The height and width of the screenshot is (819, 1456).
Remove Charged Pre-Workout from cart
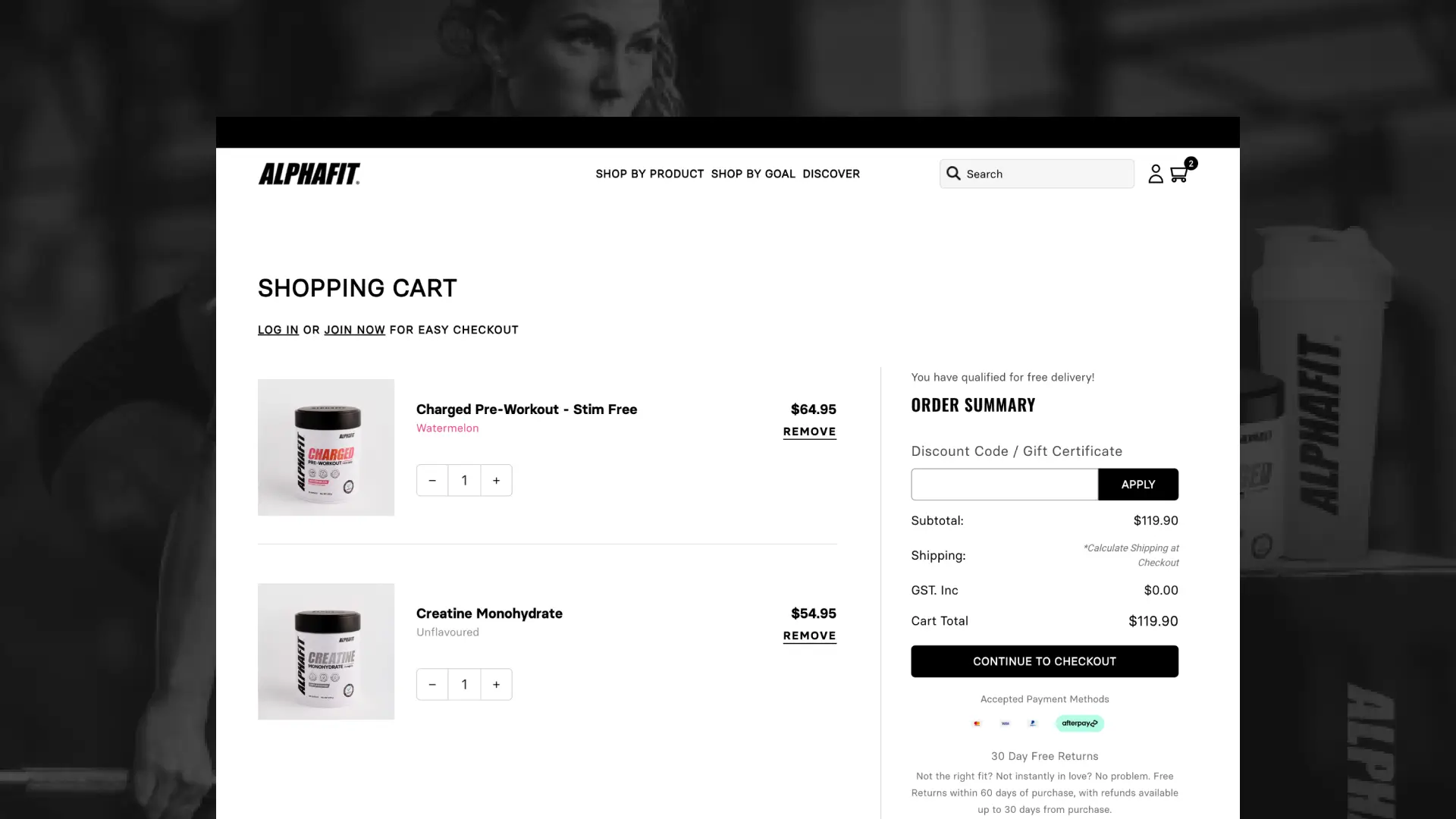coord(809,431)
